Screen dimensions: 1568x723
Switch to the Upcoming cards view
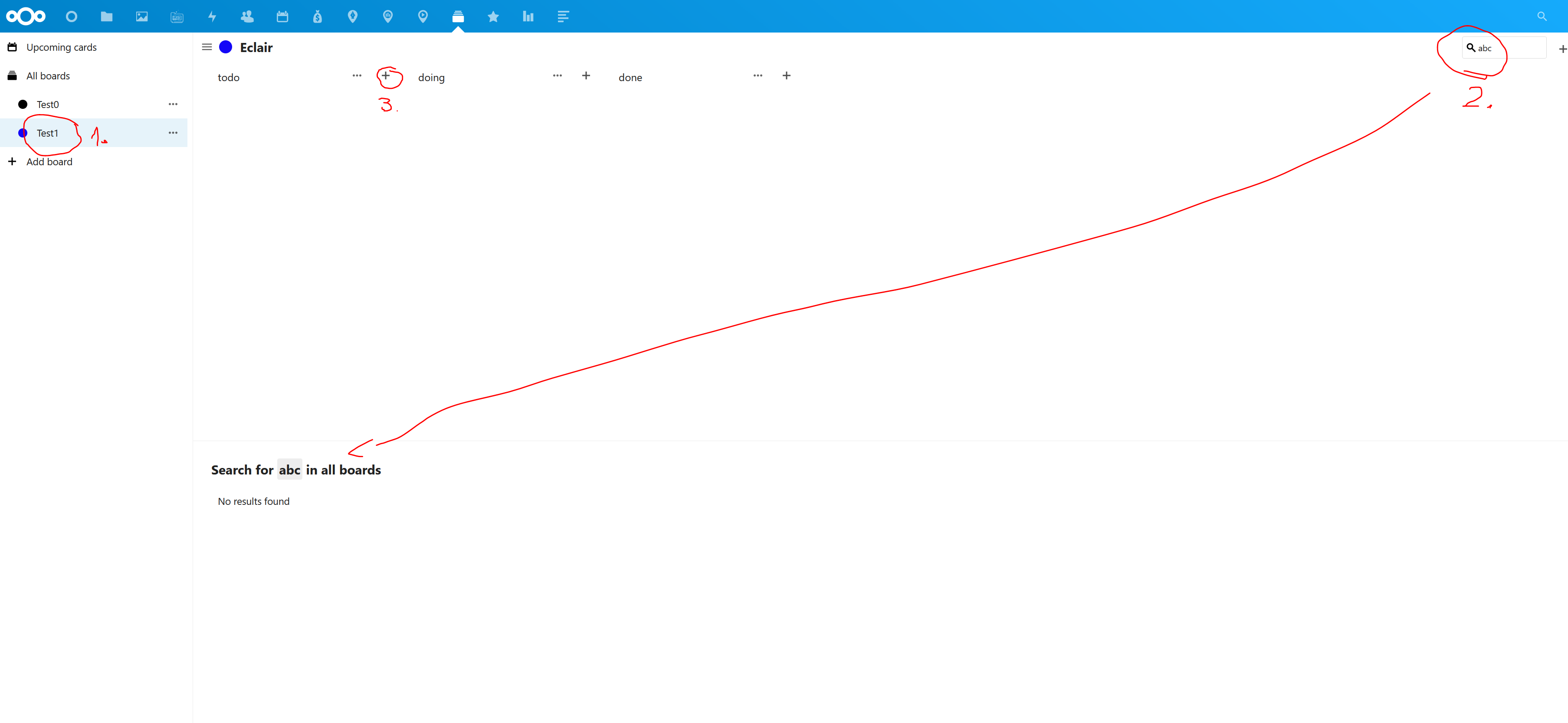pyautogui.click(x=61, y=47)
